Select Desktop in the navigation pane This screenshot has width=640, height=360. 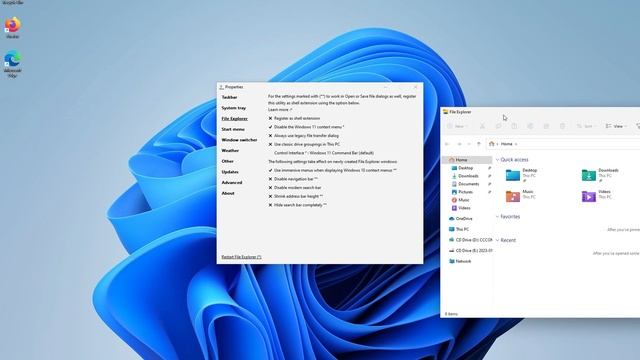462,168
